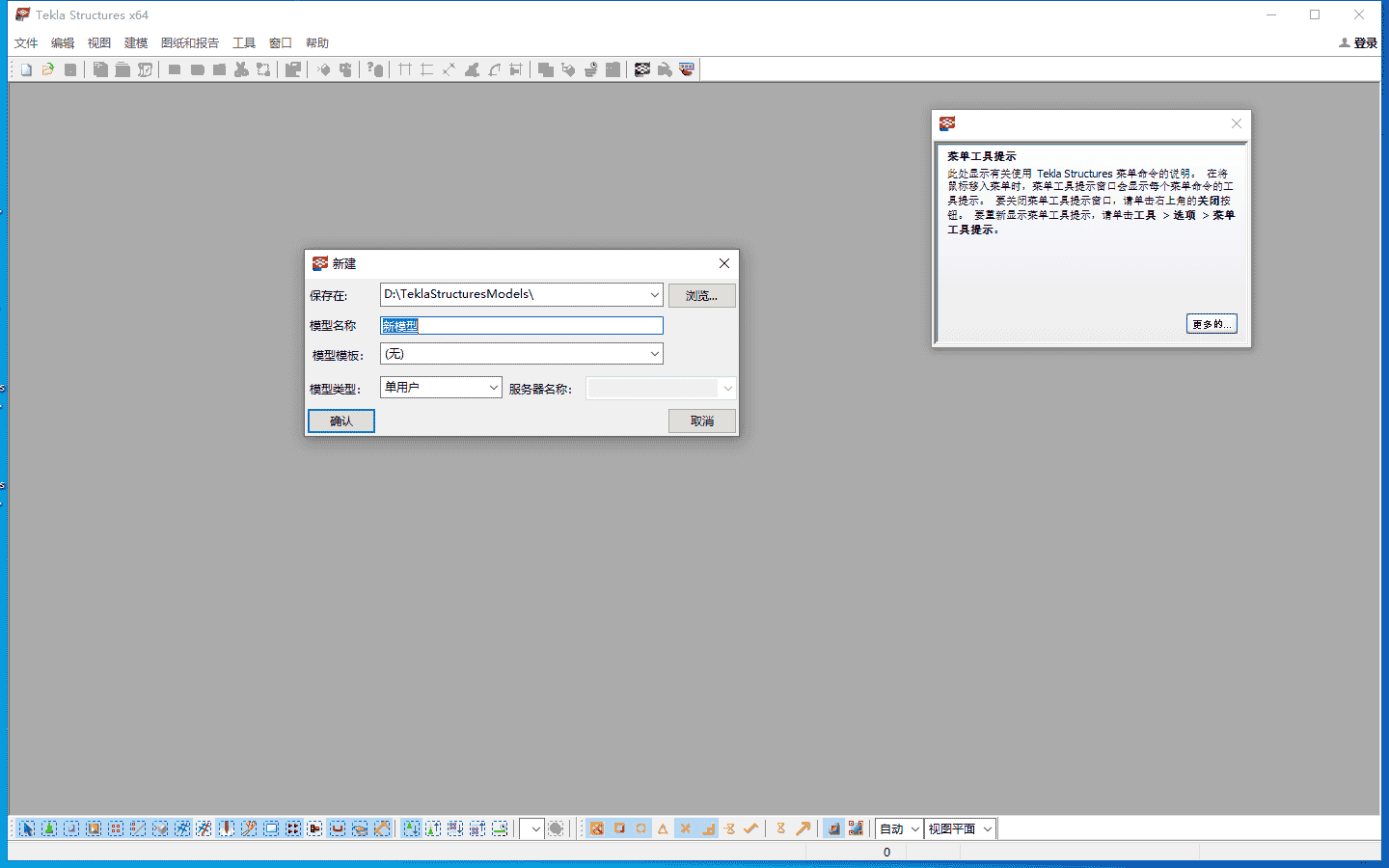Click the orange diagonal arrow snap icon

[x=803, y=828]
